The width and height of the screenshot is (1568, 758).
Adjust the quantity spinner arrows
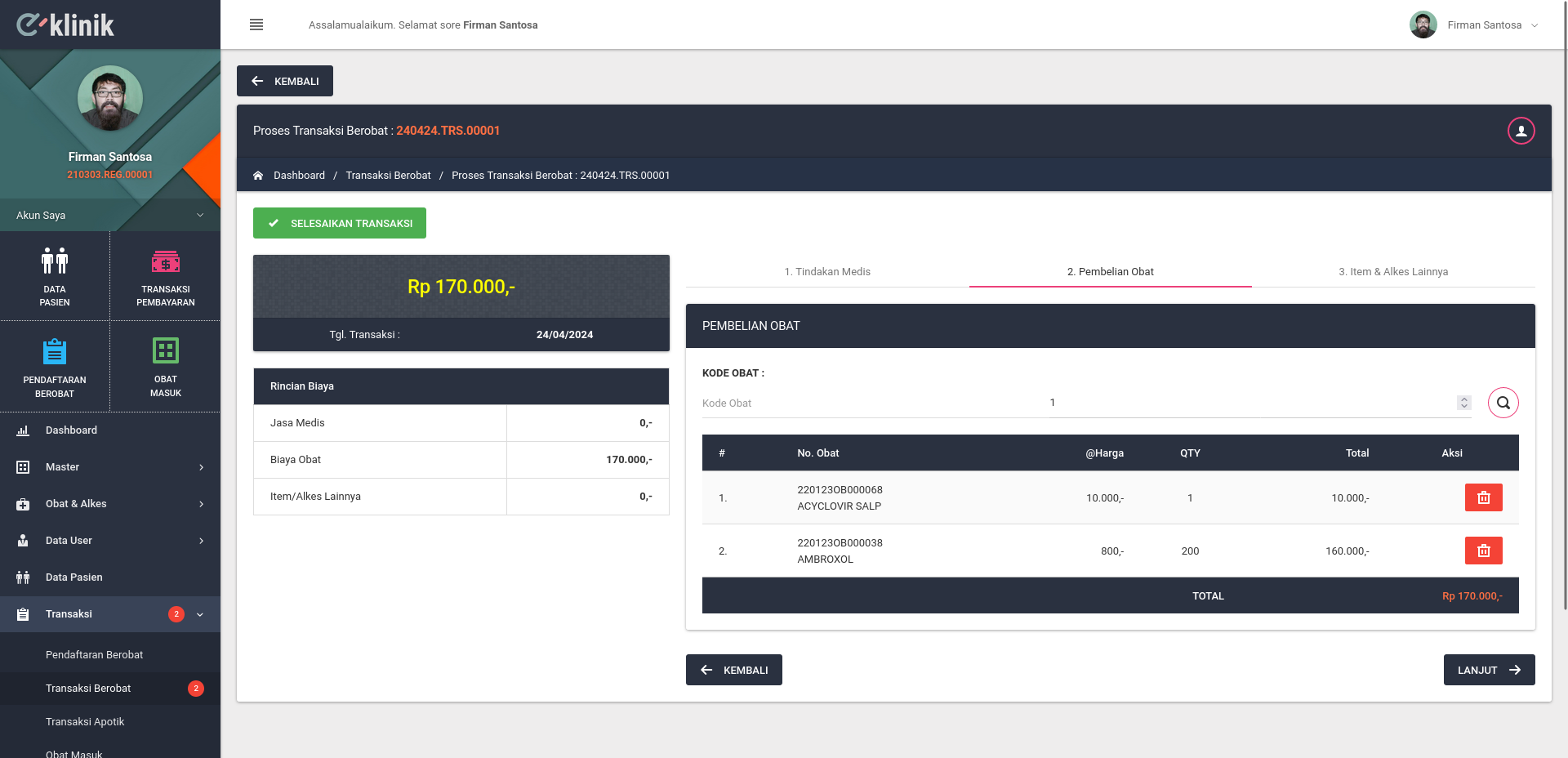click(x=1463, y=403)
